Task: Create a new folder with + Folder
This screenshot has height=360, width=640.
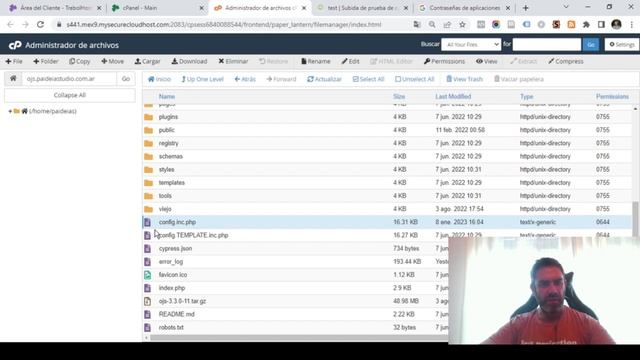Action: point(46,61)
